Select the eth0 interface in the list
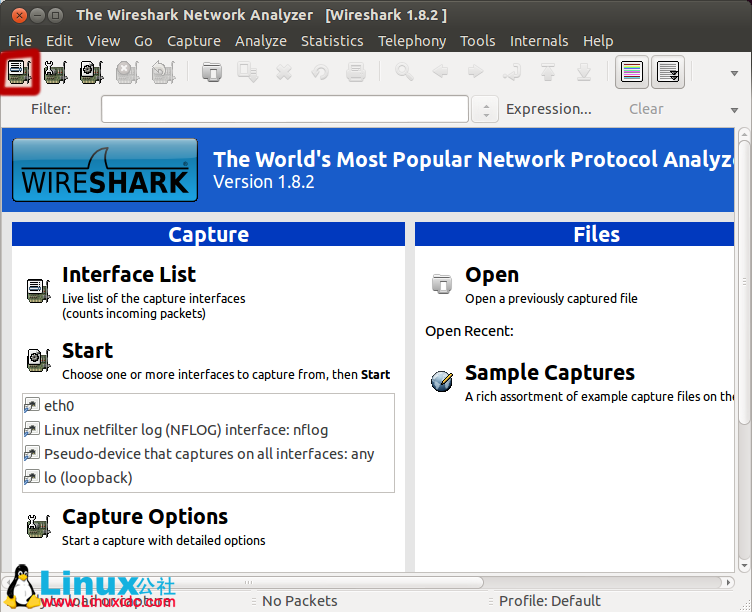752x612 pixels. point(208,406)
